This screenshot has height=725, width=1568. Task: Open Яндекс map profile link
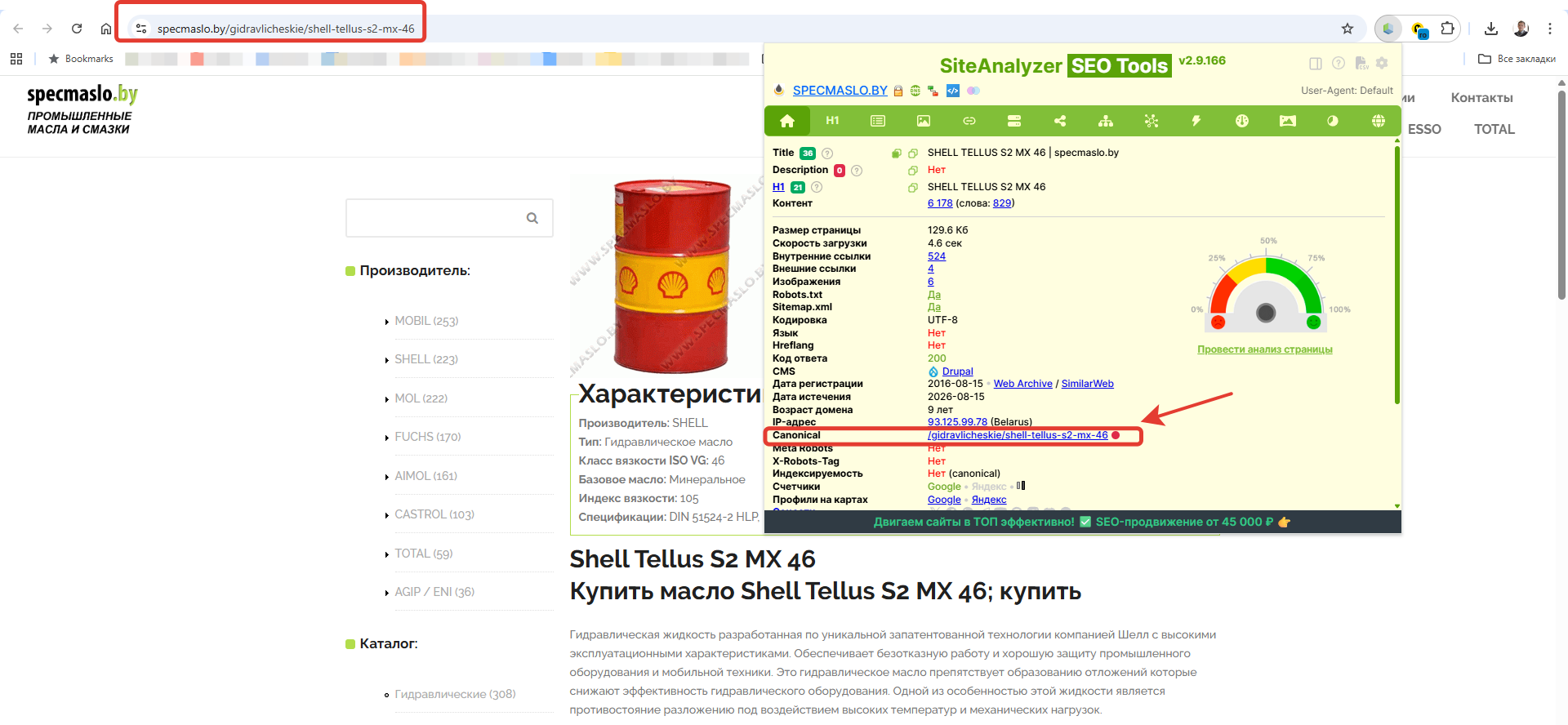pos(989,500)
